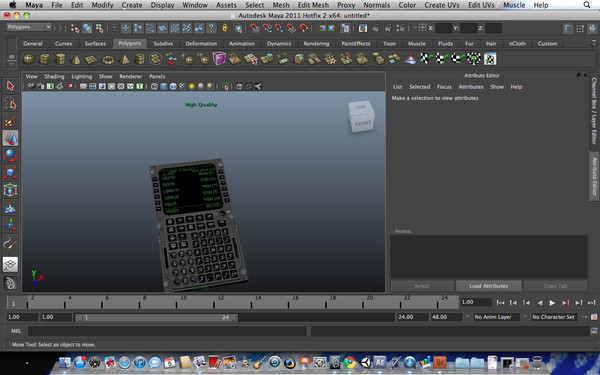Click the Universal Manipulator tool
This screenshot has height=375, width=600.
click(10, 190)
